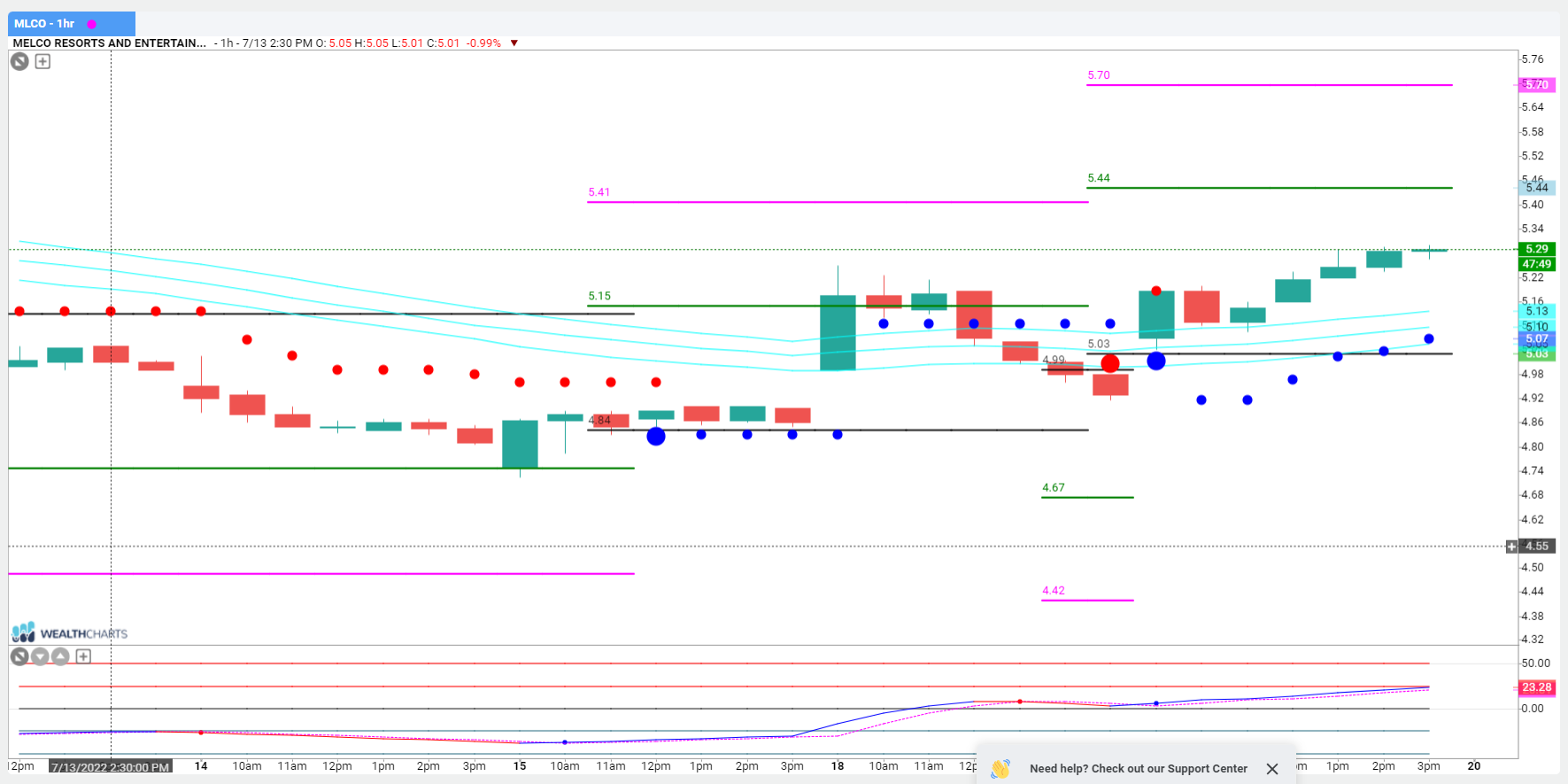Click the tall green candle on the 18th
Viewport: 1568px width, 784px height.
[x=838, y=332]
